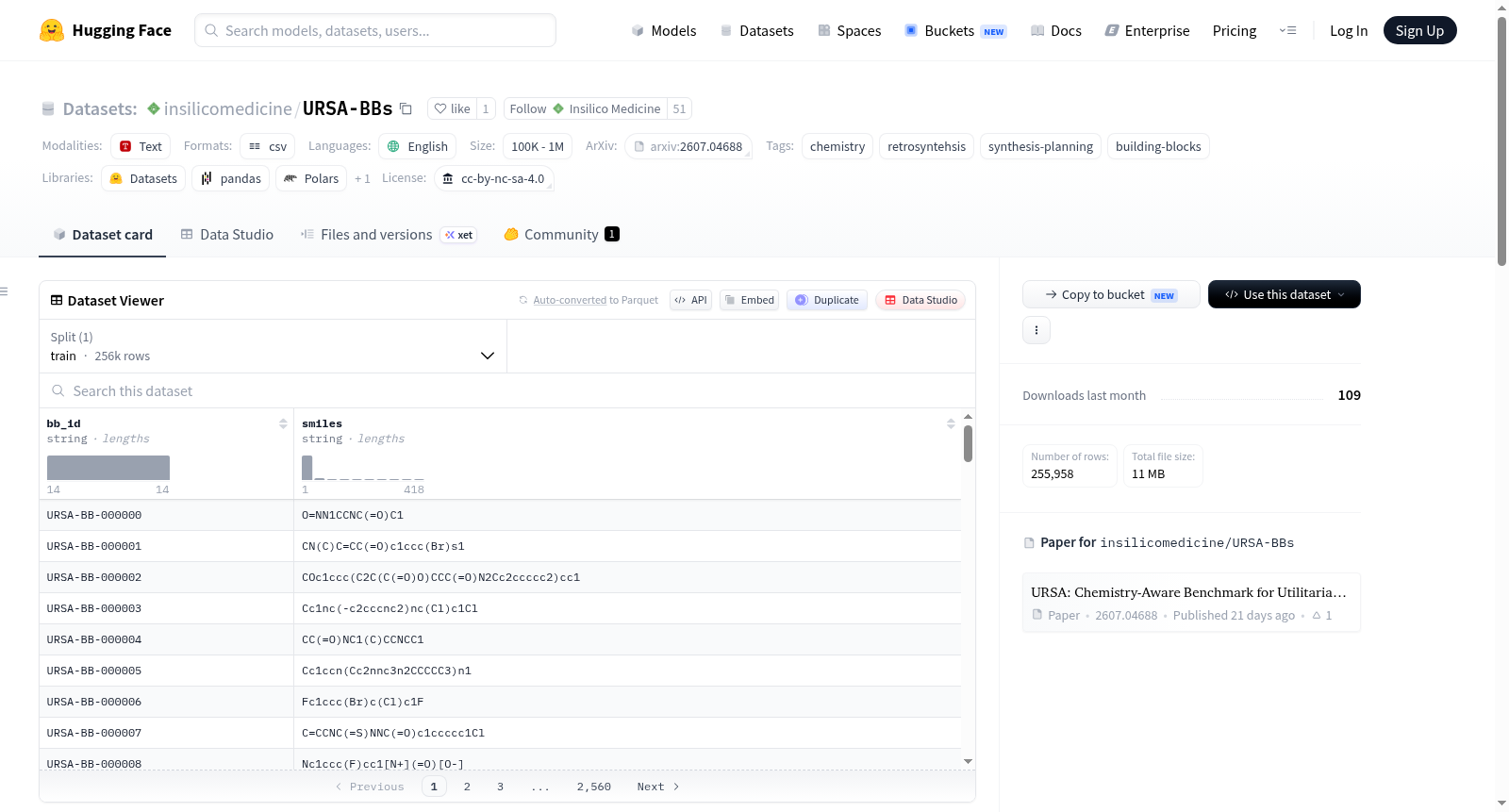This screenshot has width=1509, height=812.
Task: Open the Pricing page
Action: pos(1235,31)
